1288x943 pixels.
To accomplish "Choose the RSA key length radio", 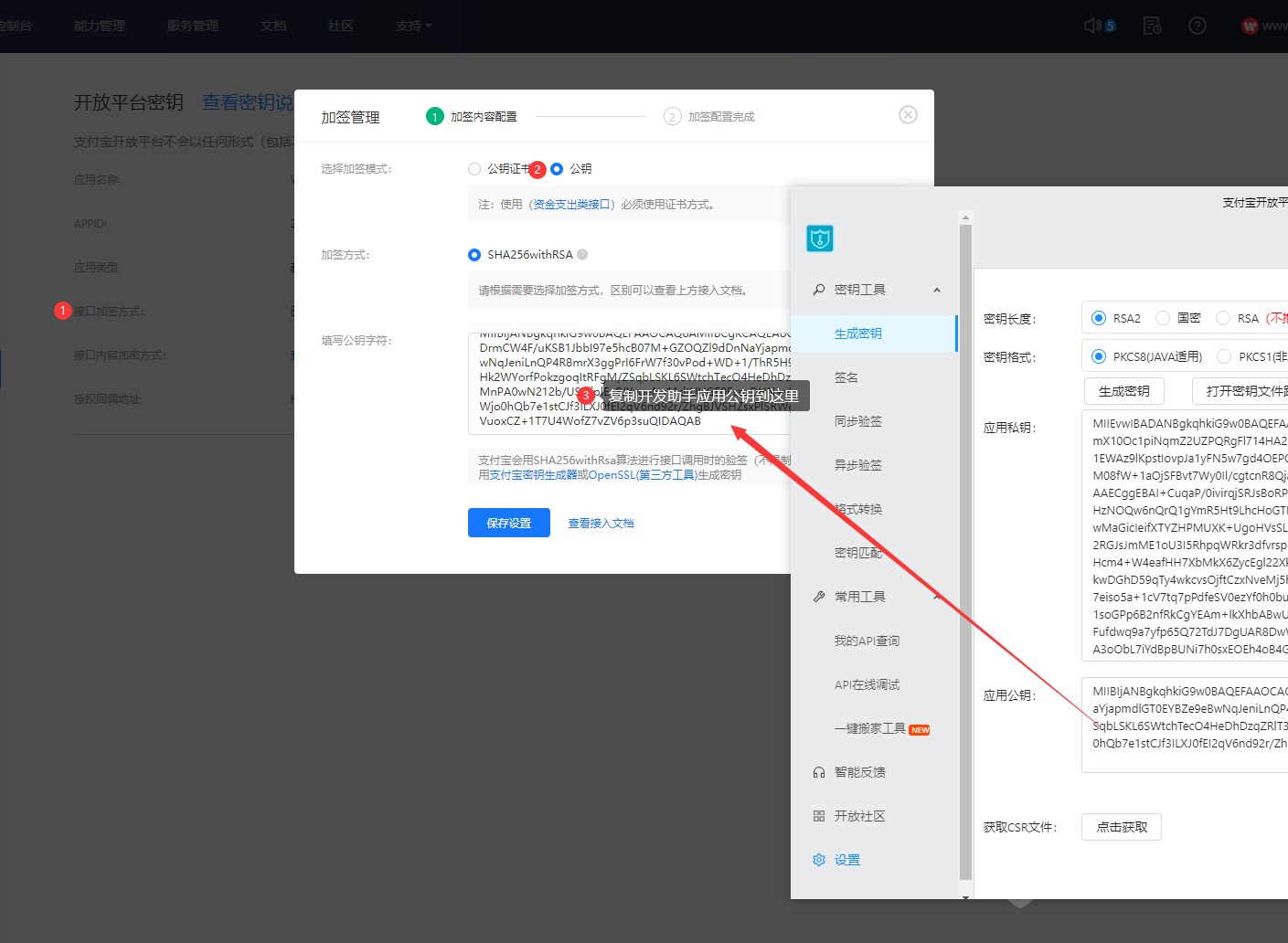I will click(x=1223, y=318).
